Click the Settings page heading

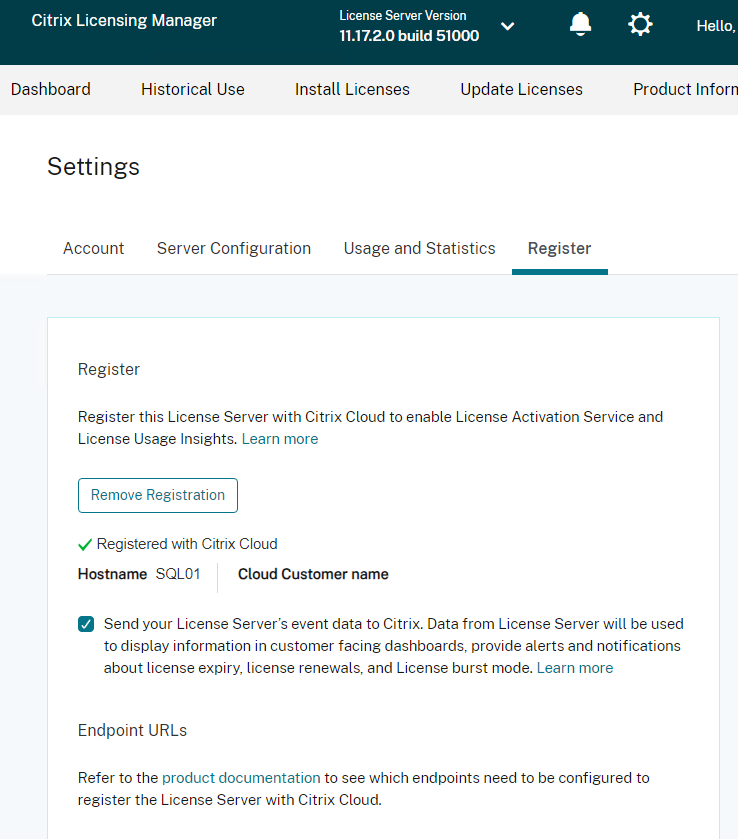click(x=93, y=166)
